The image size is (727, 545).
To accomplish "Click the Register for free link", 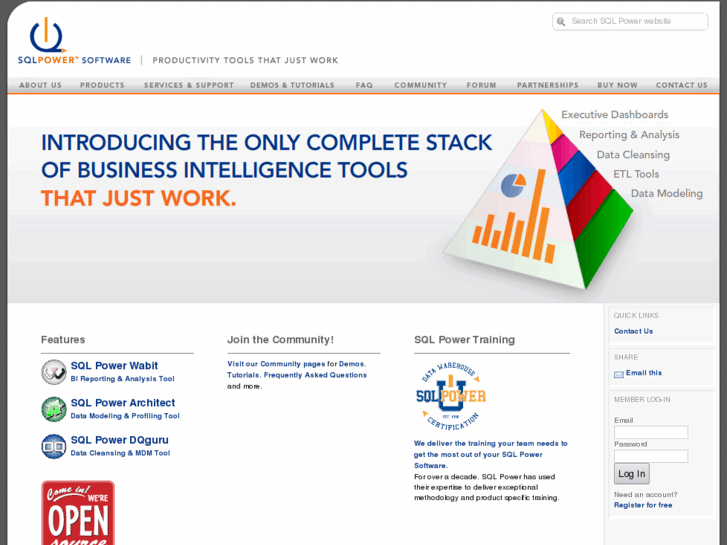I will [643, 505].
